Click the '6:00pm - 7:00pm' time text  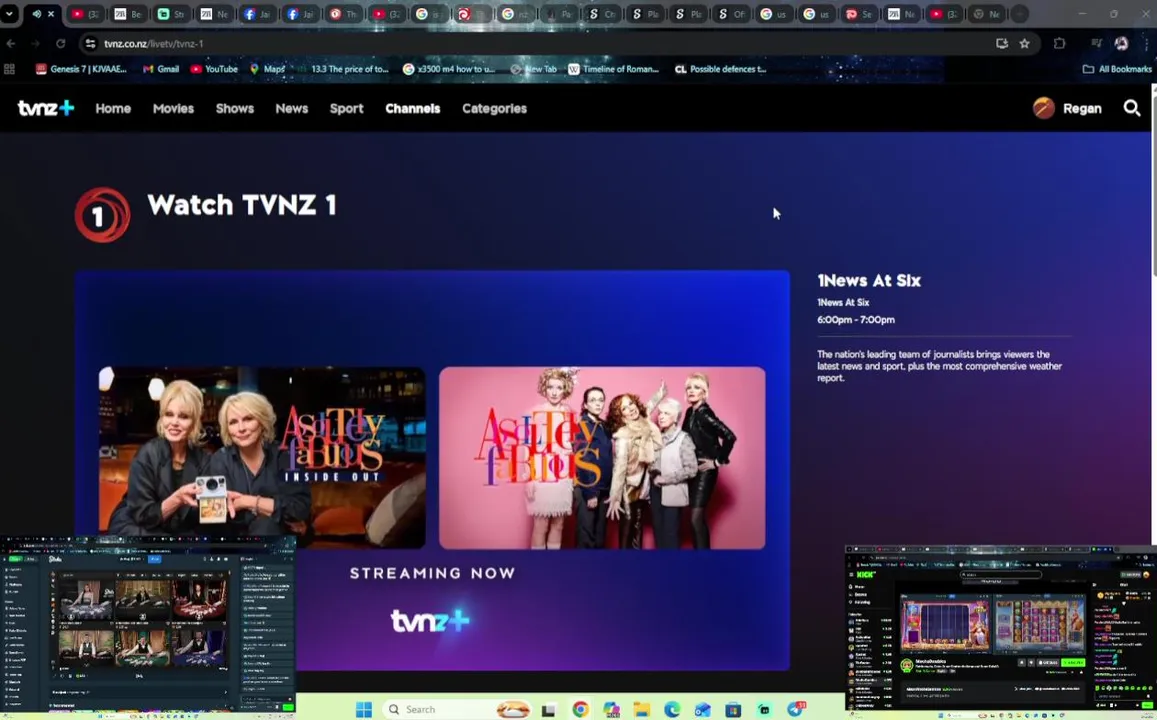click(x=856, y=319)
